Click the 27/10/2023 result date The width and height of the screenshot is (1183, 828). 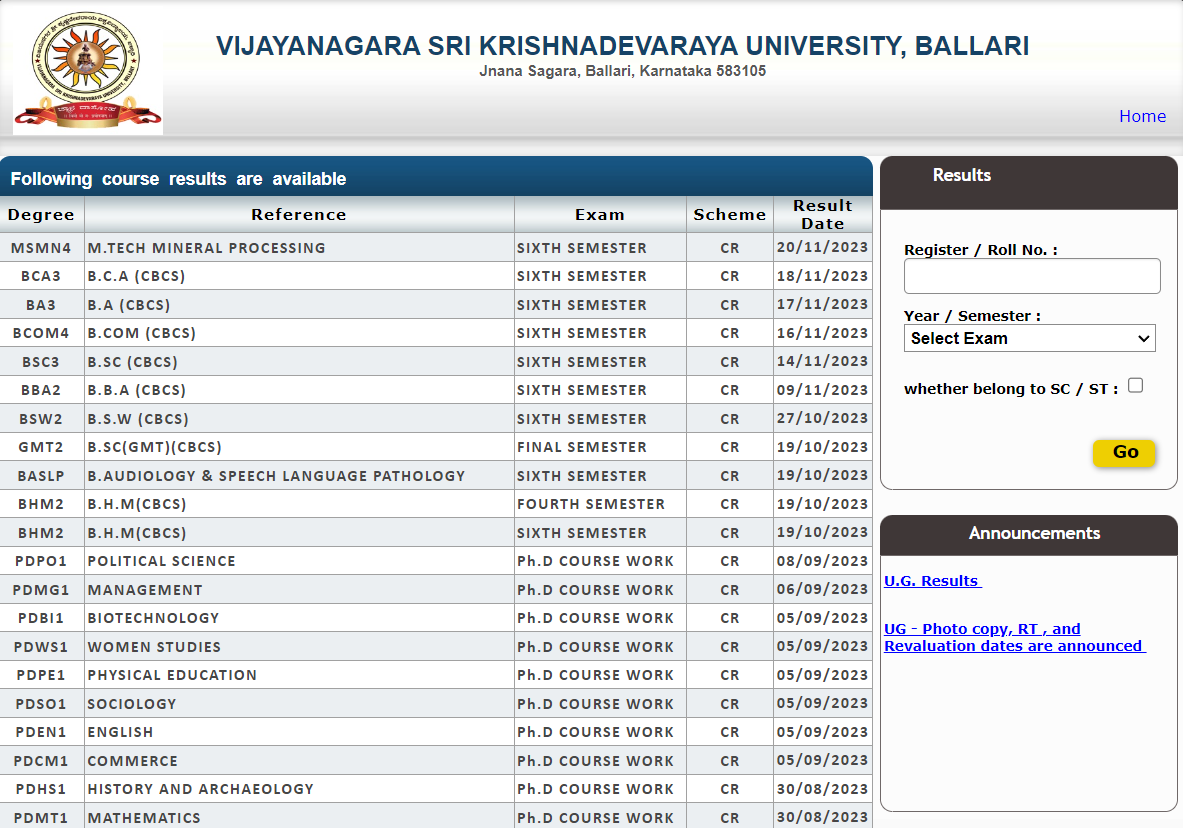pos(822,418)
